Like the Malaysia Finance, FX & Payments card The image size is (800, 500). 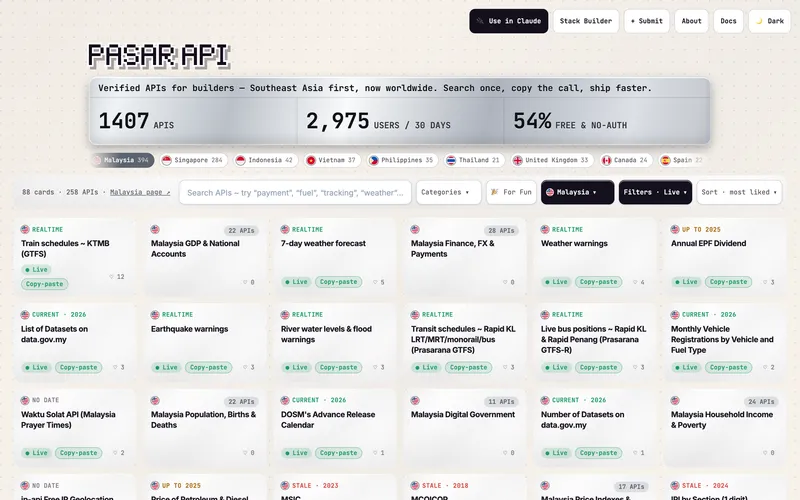tap(509, 282)
